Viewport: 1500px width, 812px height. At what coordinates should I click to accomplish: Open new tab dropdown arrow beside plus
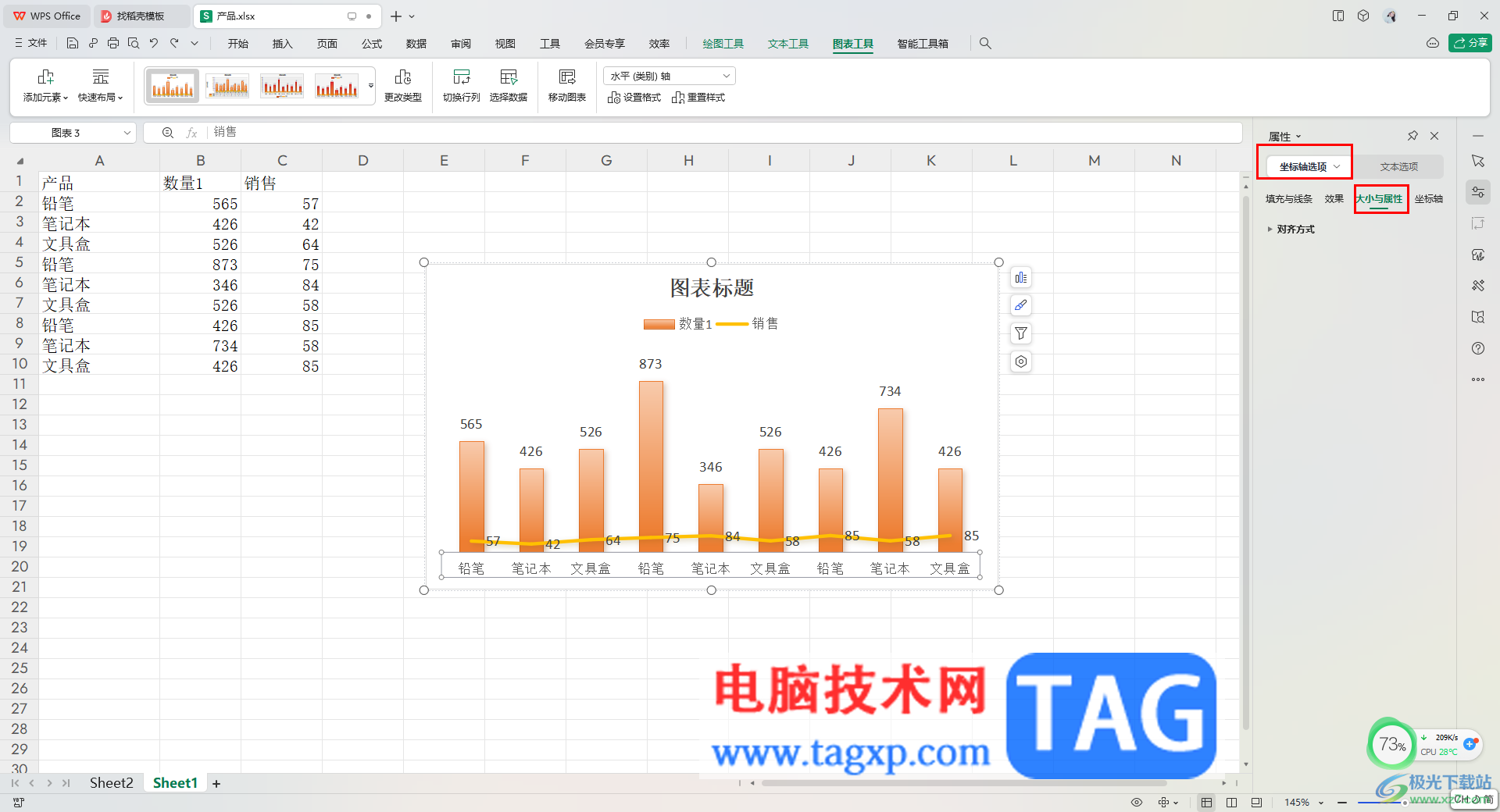coord(412,16)
